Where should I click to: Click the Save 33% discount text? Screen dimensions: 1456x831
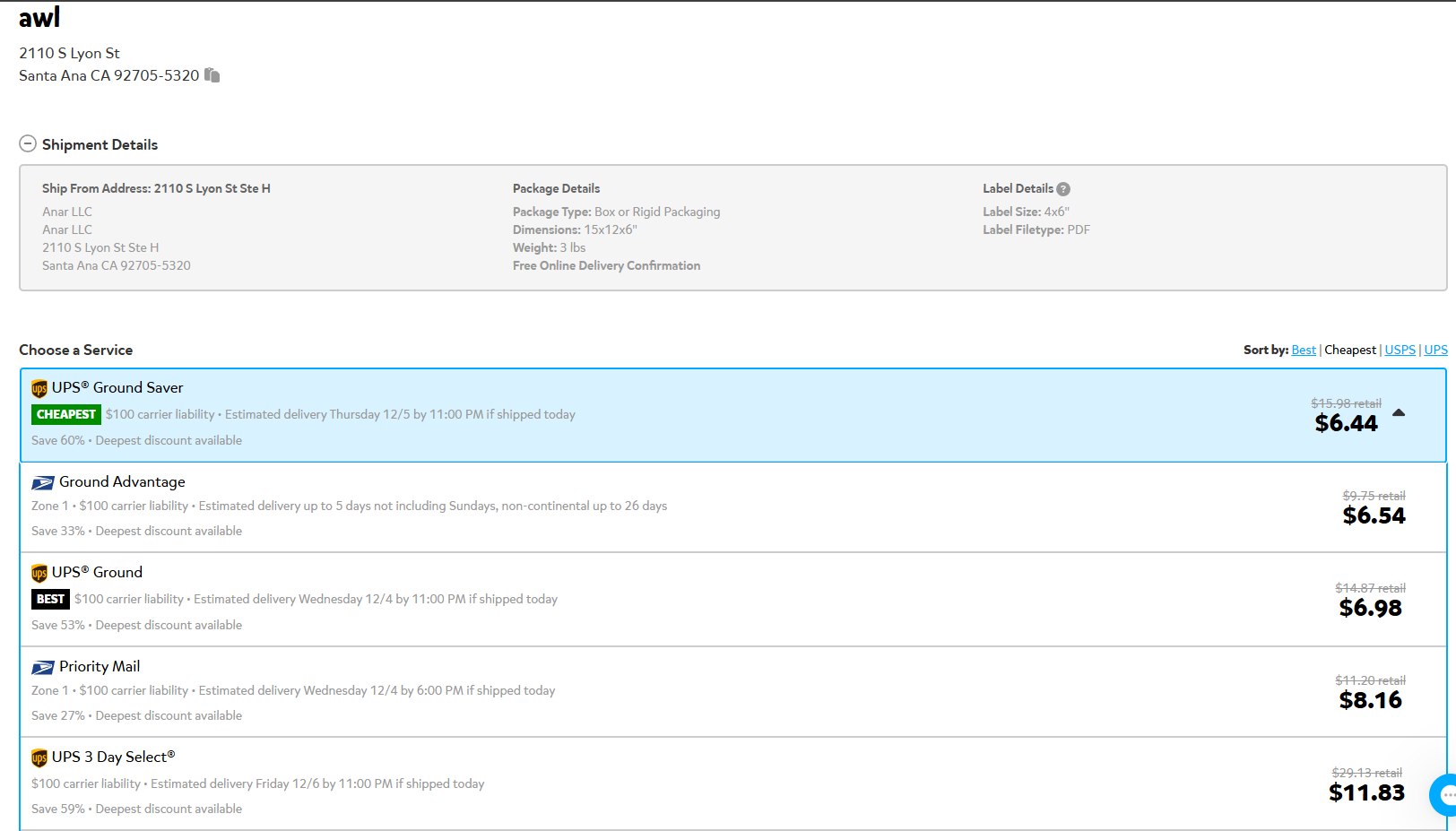tap(136, 531)
